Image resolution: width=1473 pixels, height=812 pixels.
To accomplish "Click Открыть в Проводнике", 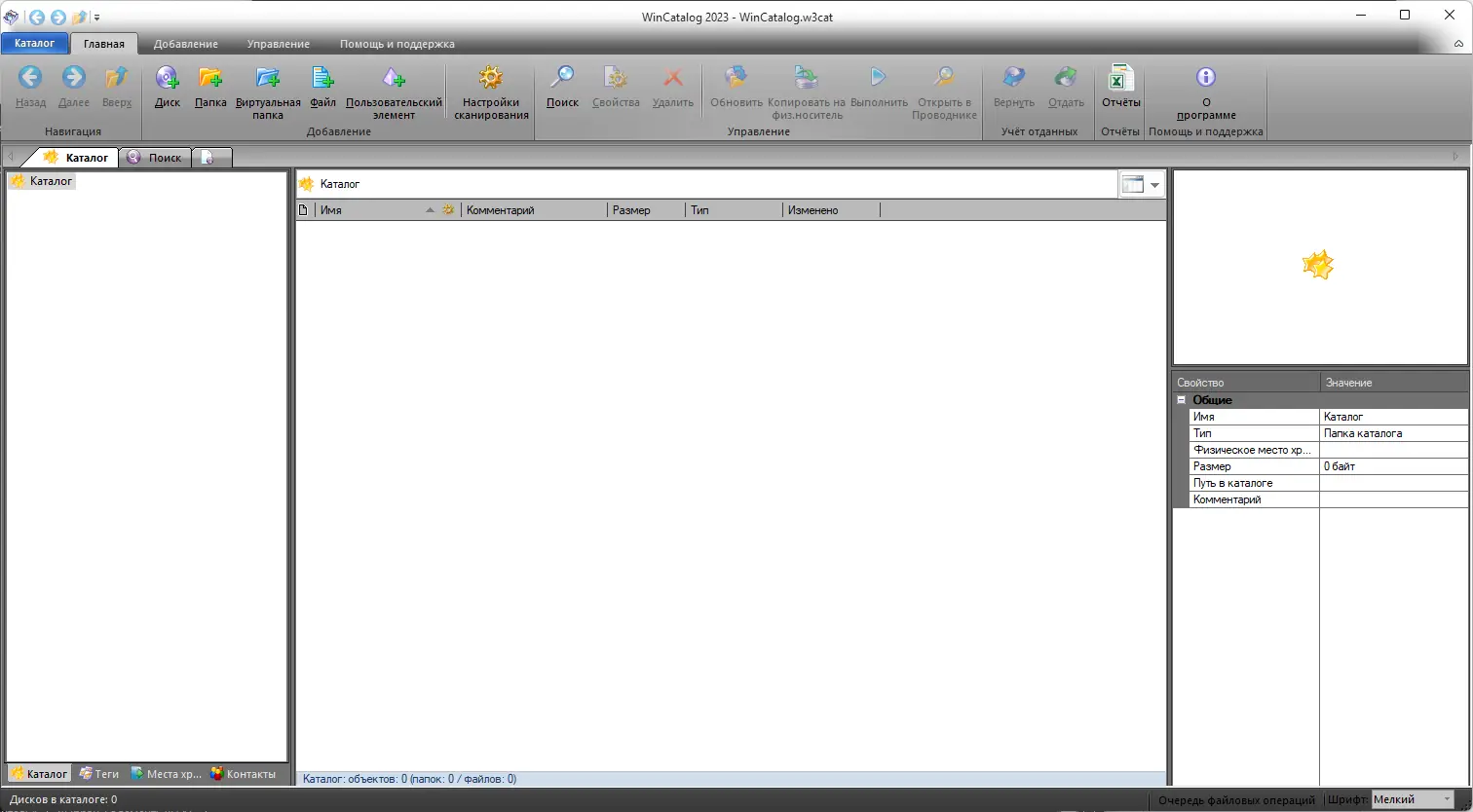I will point(944,92).
